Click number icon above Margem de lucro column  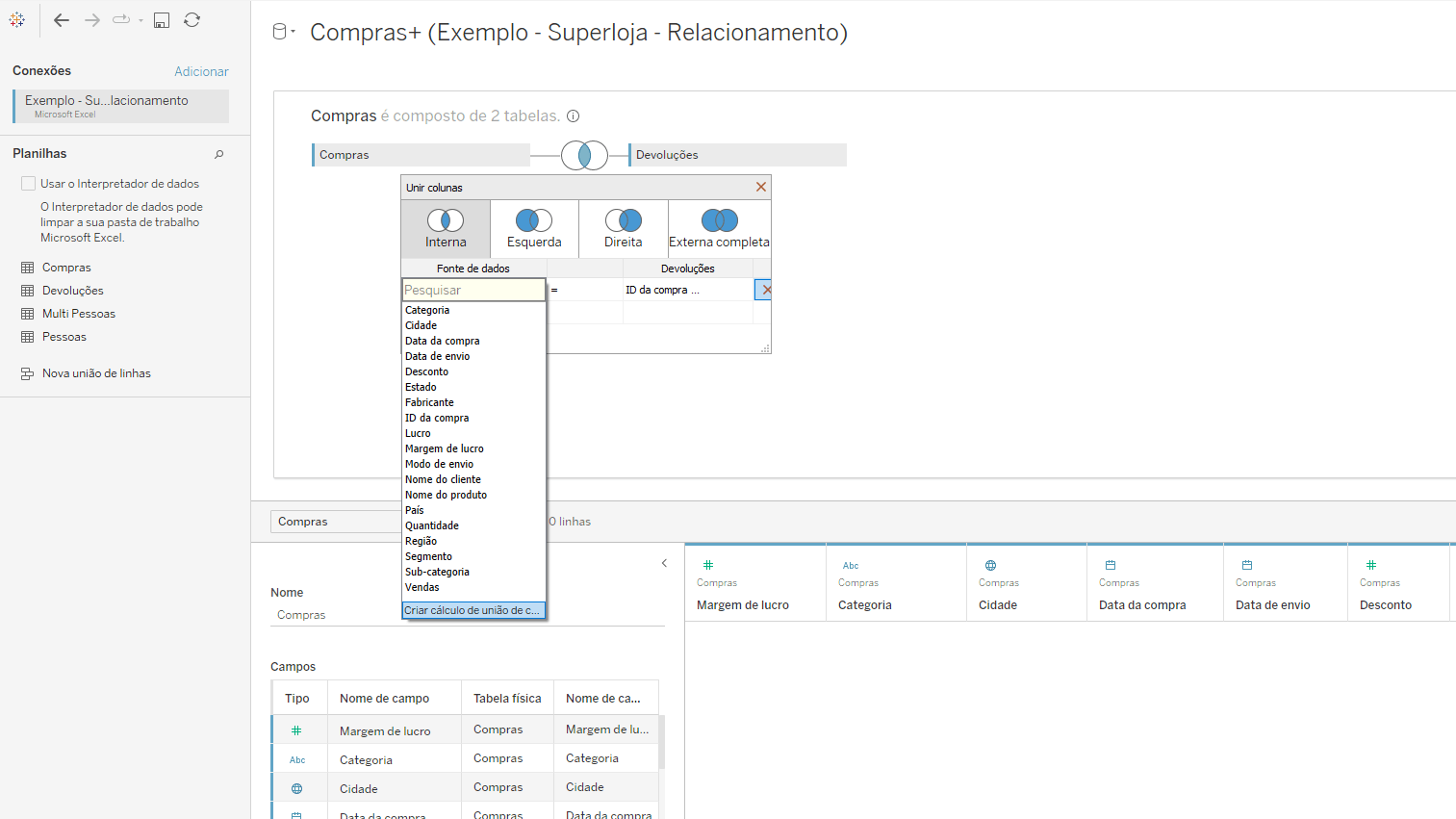(x=707, y=565)
